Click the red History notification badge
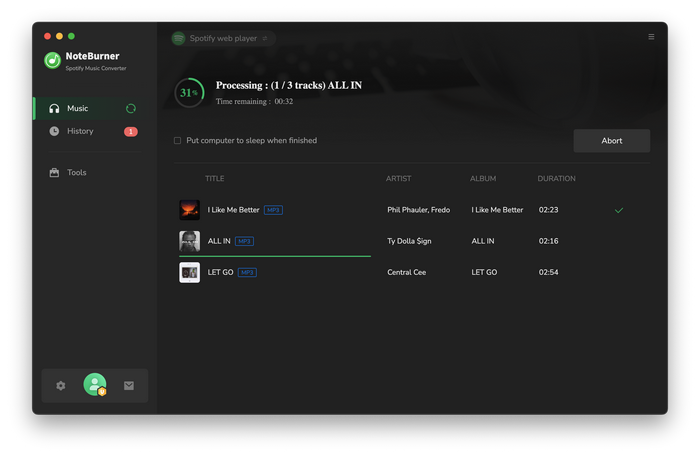This screenshot has height=457, width=700. [x=131, y=132]
